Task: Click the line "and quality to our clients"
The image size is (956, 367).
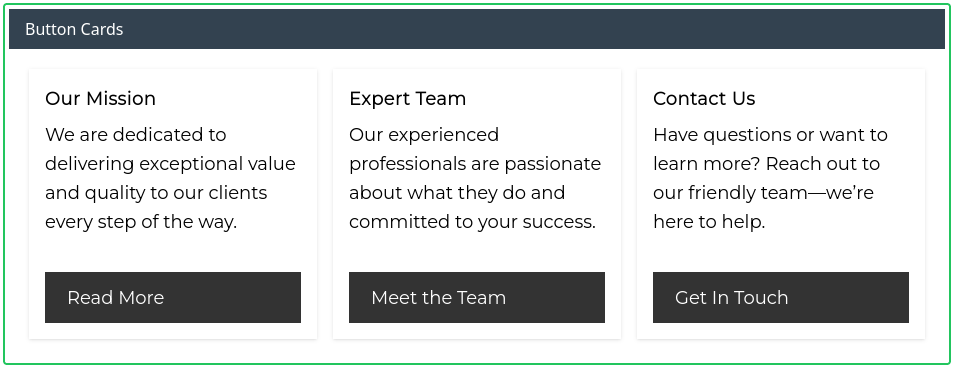Action: click(x=156, y=193)
